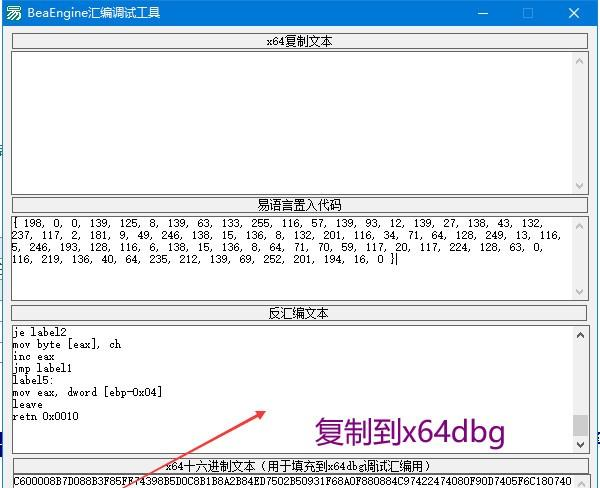Image resolution: width=600 pixels, height=488 pixels.
Task: Click the line 'inc eax'
Action: click(x=33, y=356)
